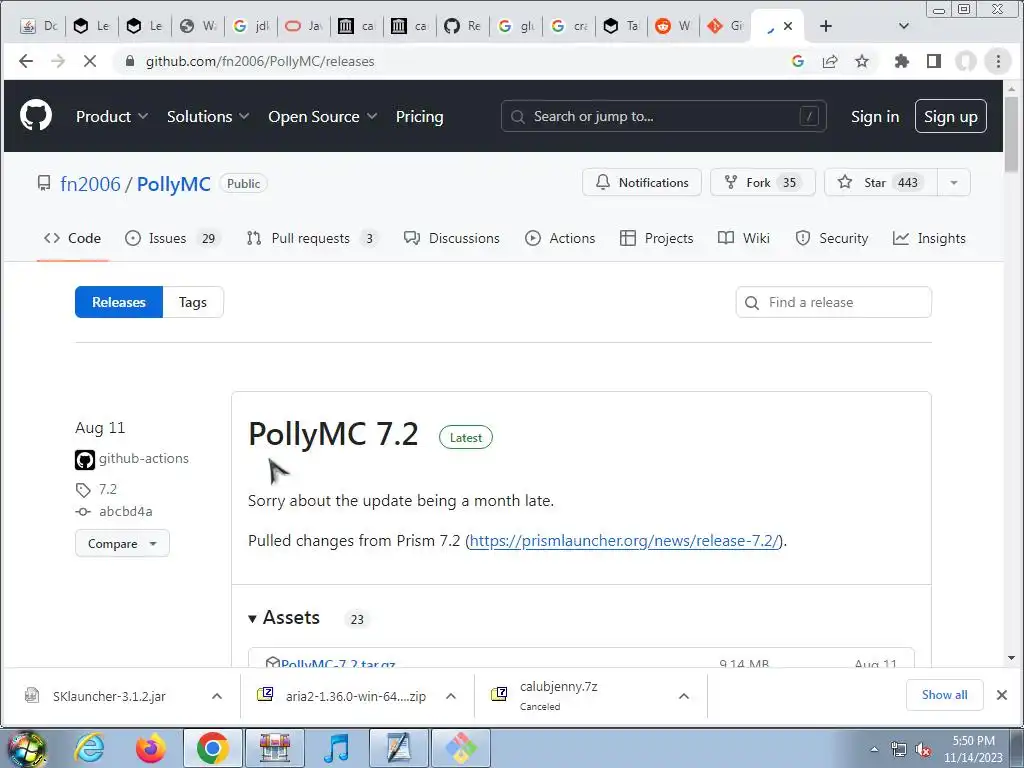Open the GitHub logo home link
The width and height of the screenshot is (1024, 768).
tap(36, 116)
